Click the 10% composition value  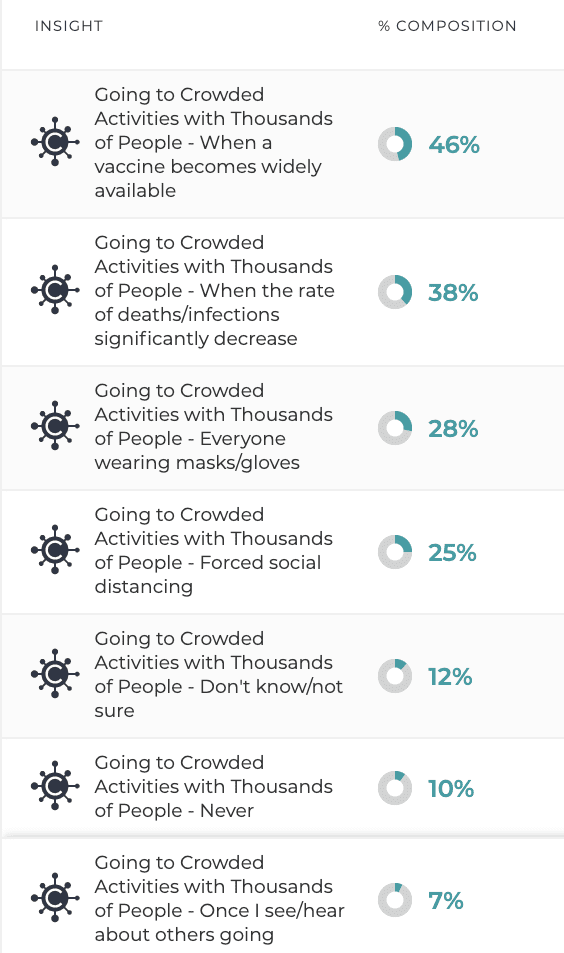451,788
